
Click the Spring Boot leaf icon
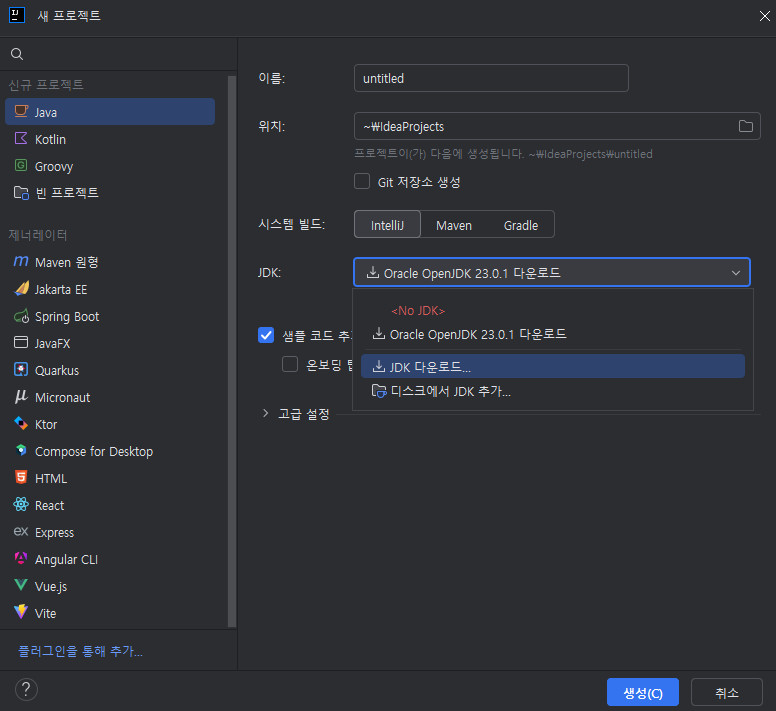[21, 316]
